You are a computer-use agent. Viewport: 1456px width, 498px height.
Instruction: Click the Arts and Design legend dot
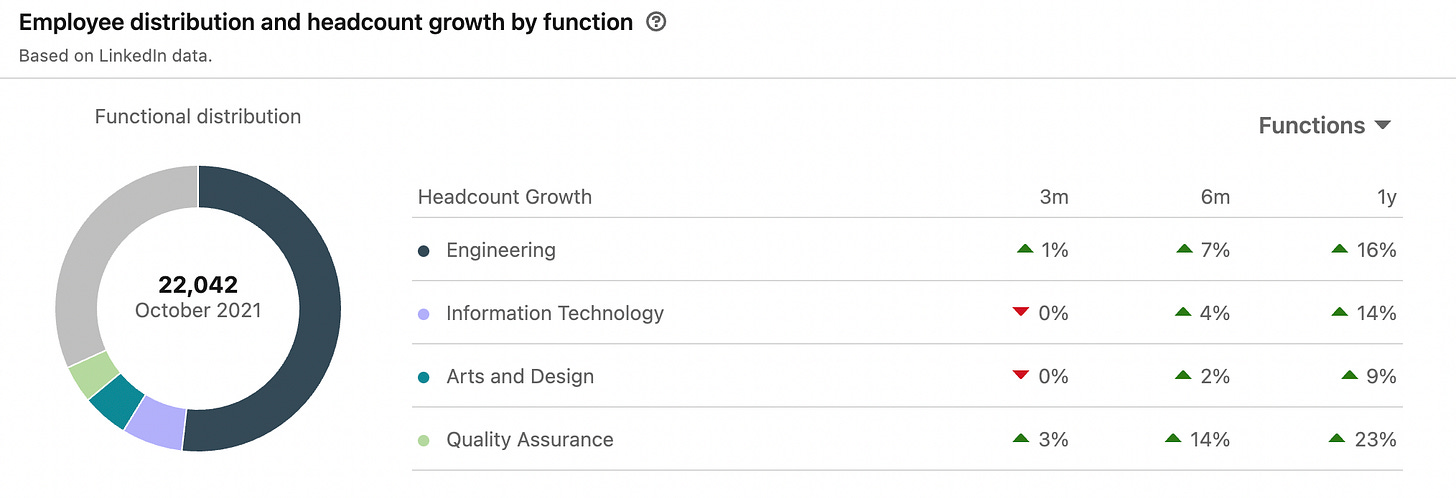coord(423,377)
